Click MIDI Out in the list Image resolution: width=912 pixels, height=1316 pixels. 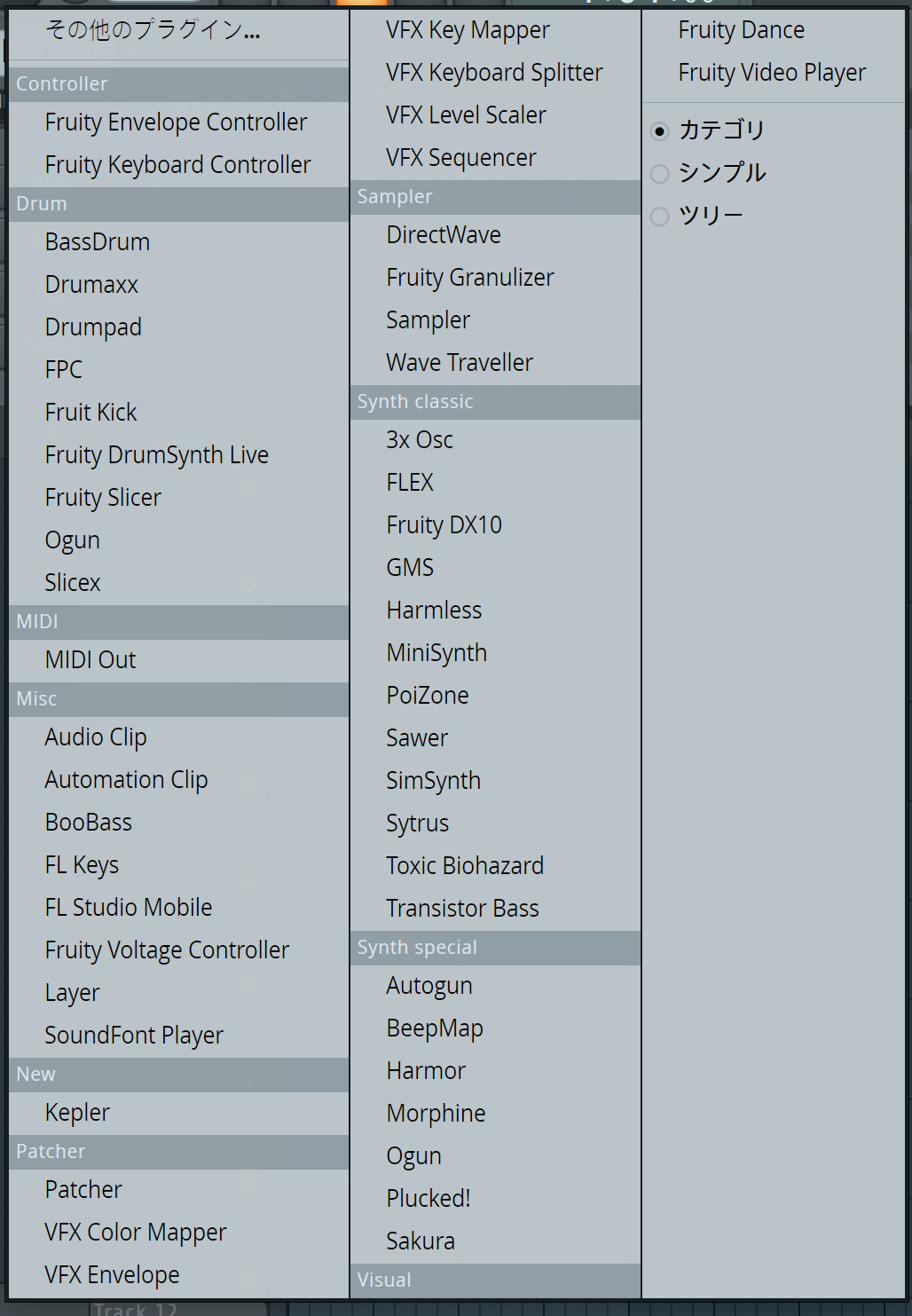90,660
